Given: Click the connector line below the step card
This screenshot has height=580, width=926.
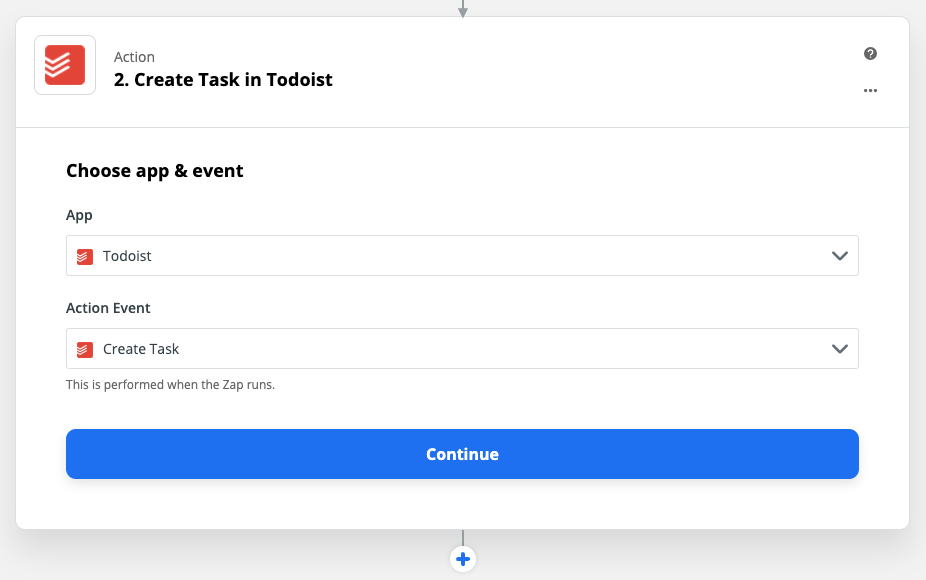Looking at the screenshot, I should pyautogui.click(x=462, y=535).
